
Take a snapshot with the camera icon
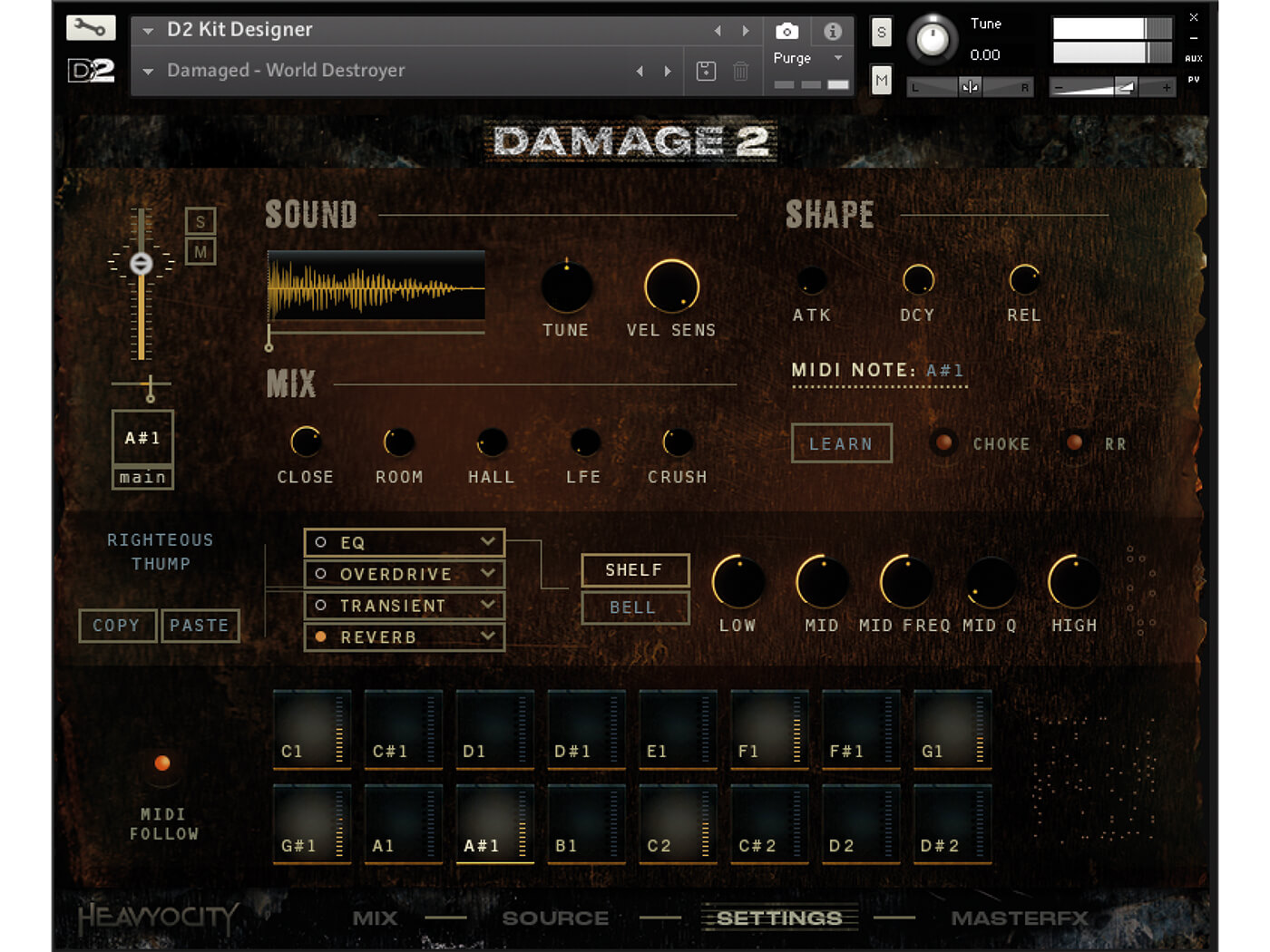(x=786, y=32)
